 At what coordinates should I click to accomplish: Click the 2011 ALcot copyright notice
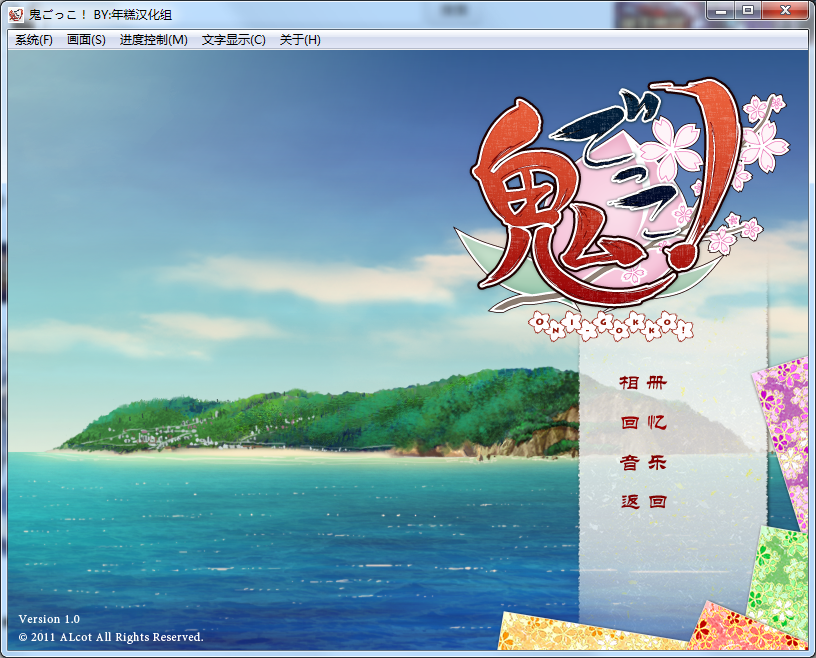click(x=111, y=637)
